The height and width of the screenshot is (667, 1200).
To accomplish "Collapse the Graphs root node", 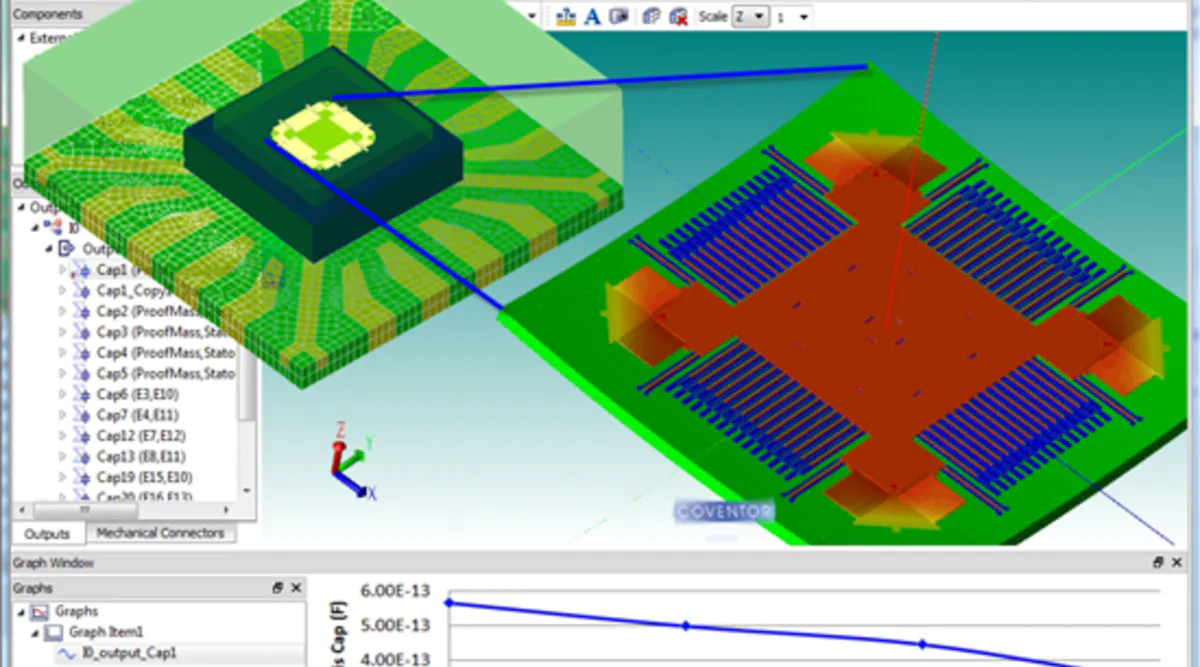I will coord(22,611).
